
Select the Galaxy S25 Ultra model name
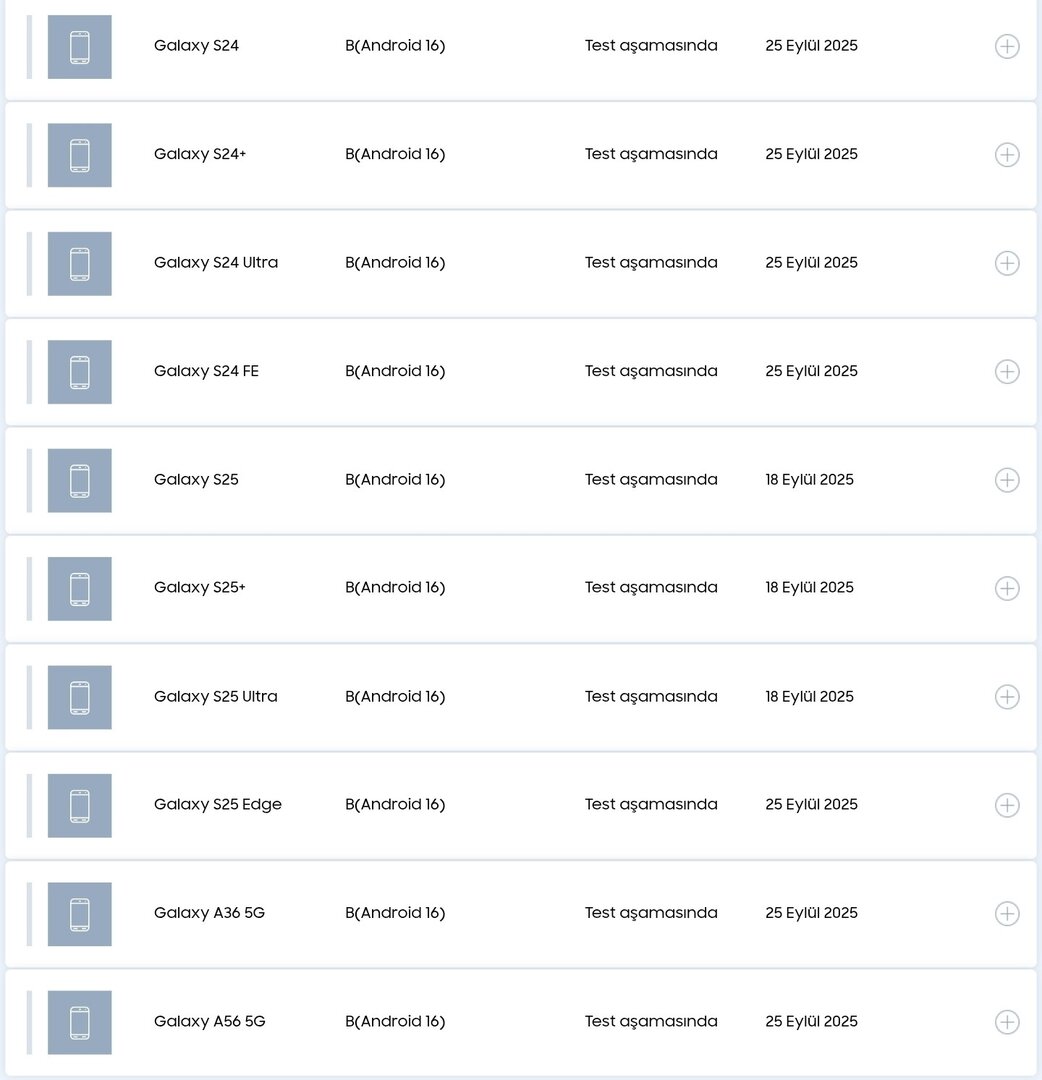(x=215, y=696)
